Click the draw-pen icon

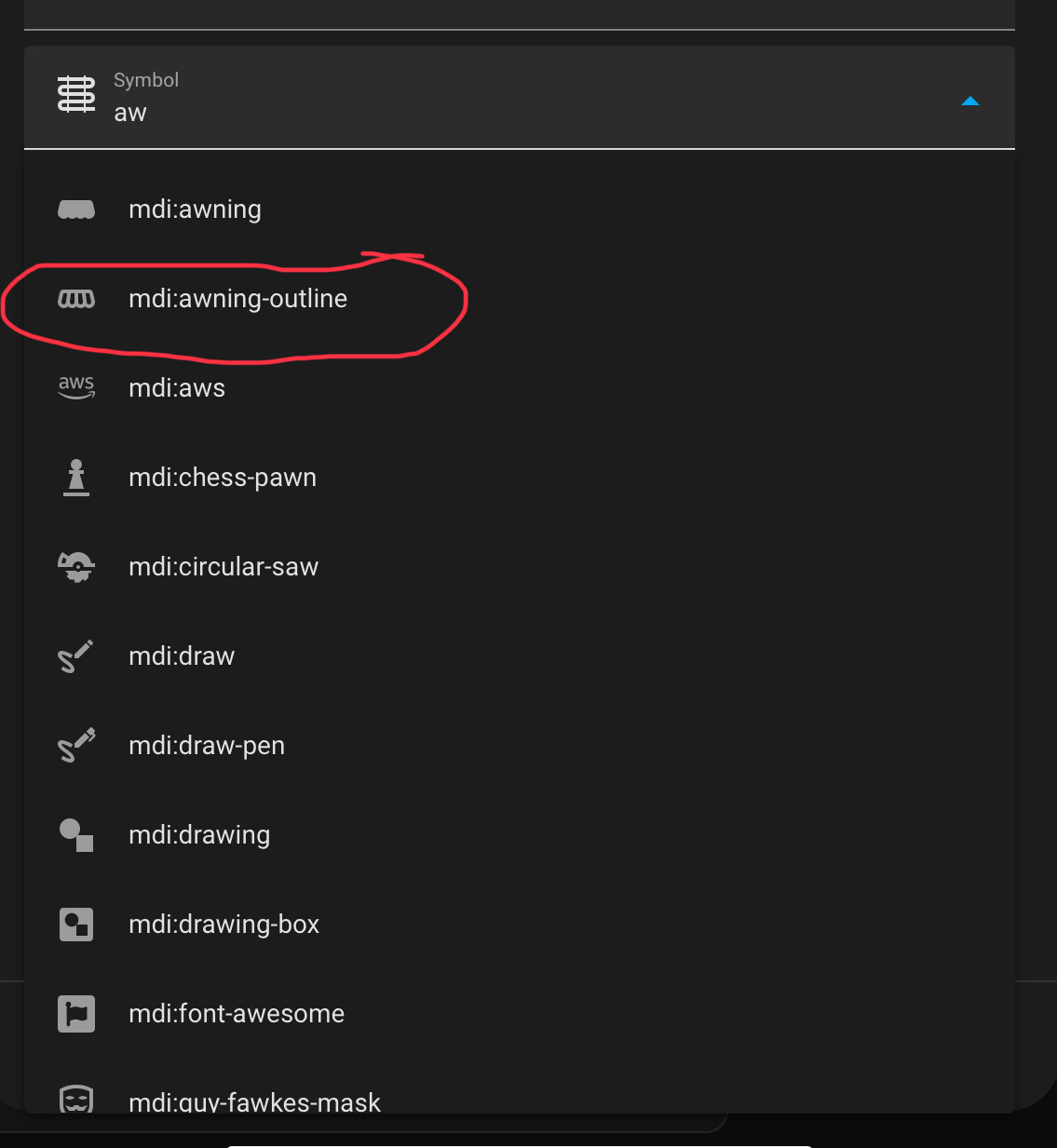[76, 746]
